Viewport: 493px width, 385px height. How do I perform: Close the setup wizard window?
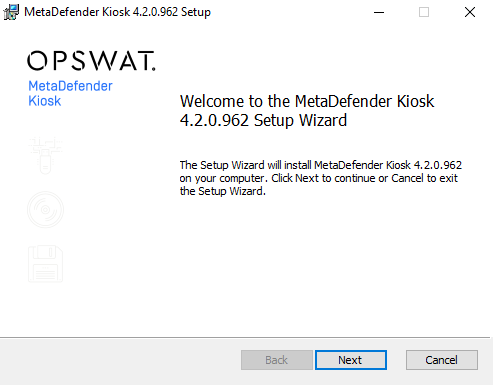[x=470, y=12]
